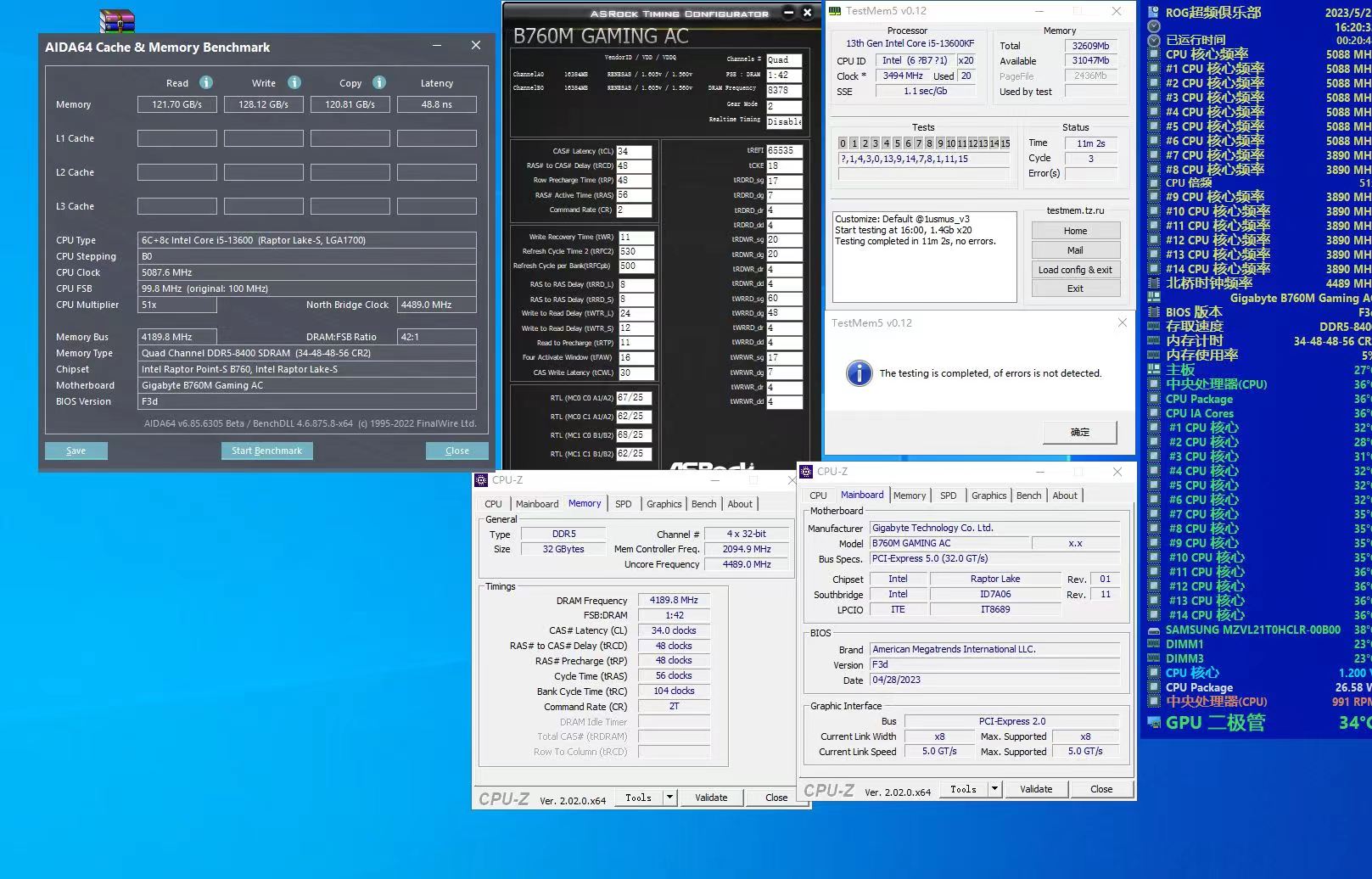Toggle Realtime Timing Disable in ASRock Timing Configurator
This screenshot has width=1372, height=879.
pyautogui.click(x=782, y=120)
